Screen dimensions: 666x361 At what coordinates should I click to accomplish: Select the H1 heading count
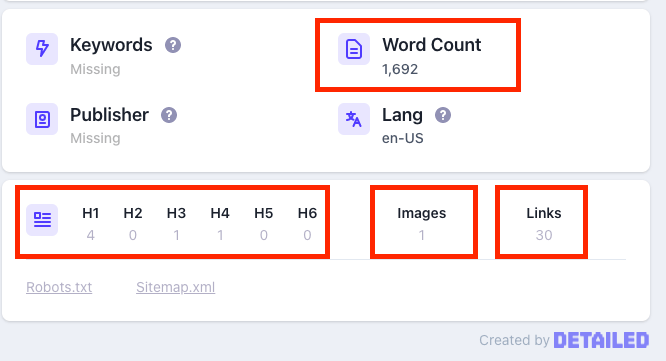coord(90,223)
